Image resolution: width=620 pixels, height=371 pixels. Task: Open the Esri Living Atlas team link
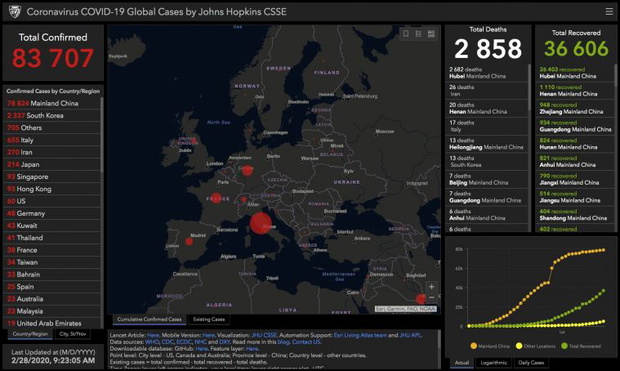tap(360, 335)
